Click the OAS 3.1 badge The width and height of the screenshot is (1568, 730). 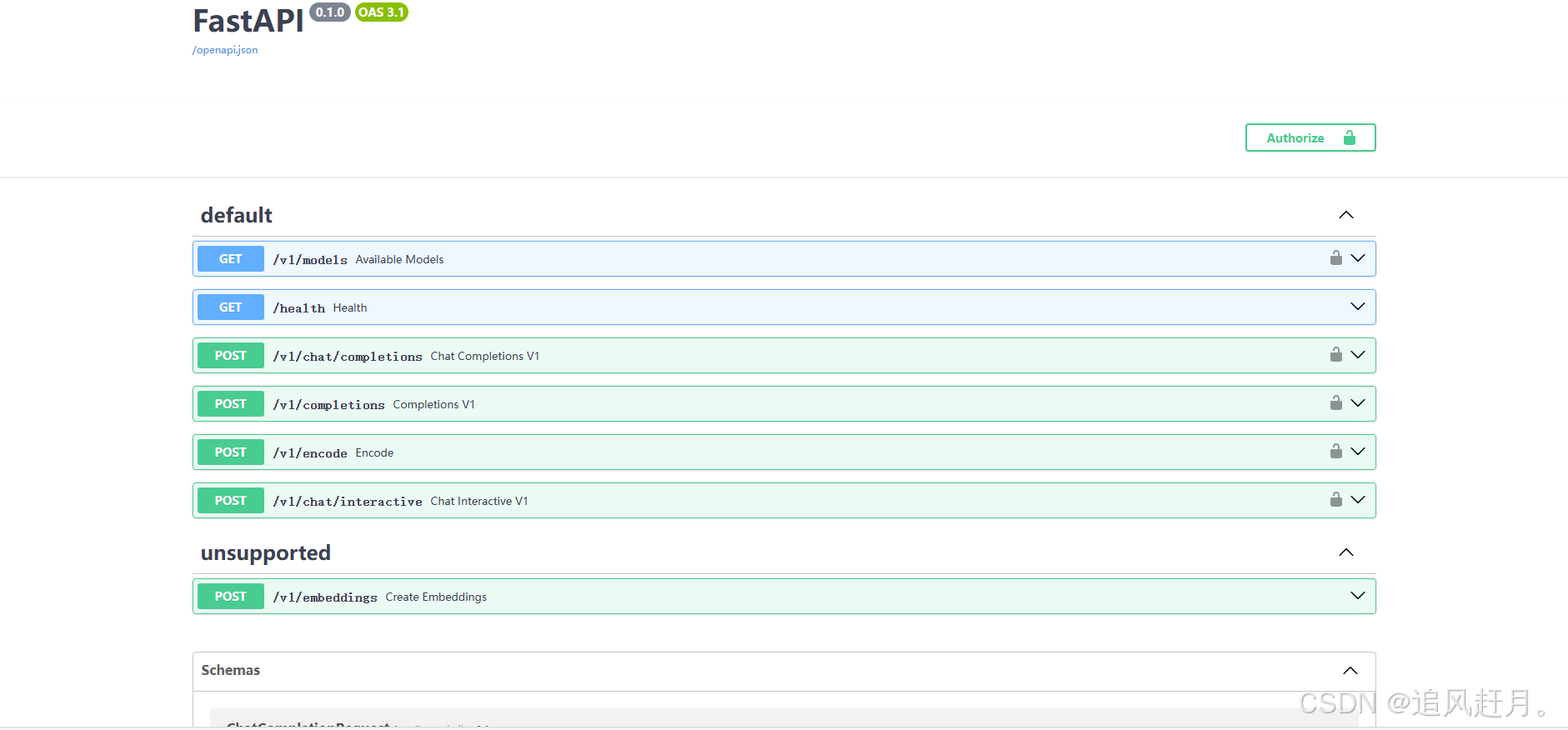point(382,12)
